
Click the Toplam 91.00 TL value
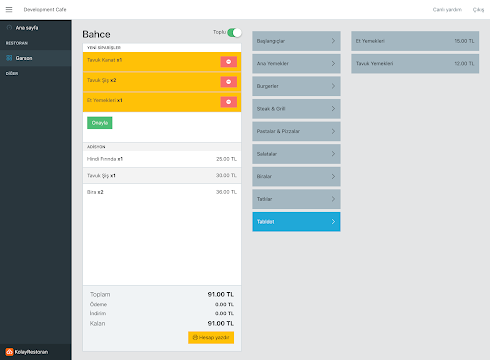click(x=221, y=294)
